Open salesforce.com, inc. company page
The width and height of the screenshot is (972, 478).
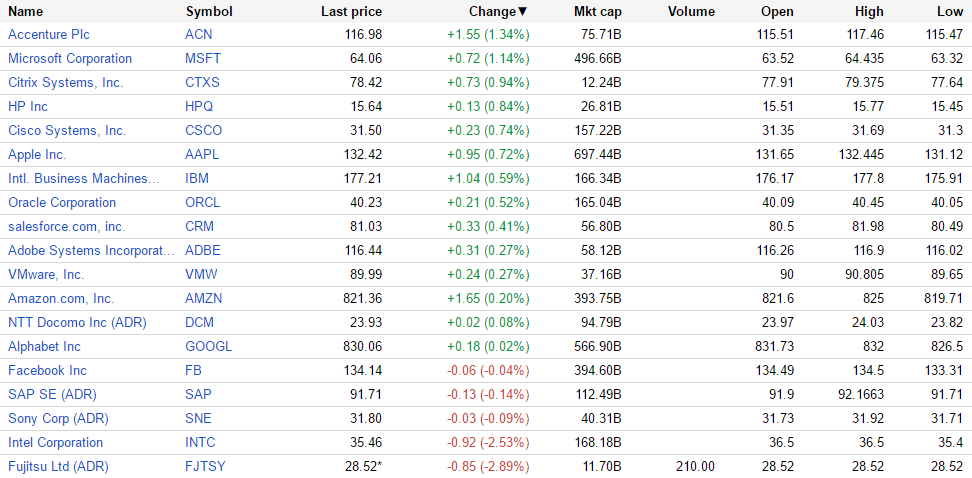point(67,226)
